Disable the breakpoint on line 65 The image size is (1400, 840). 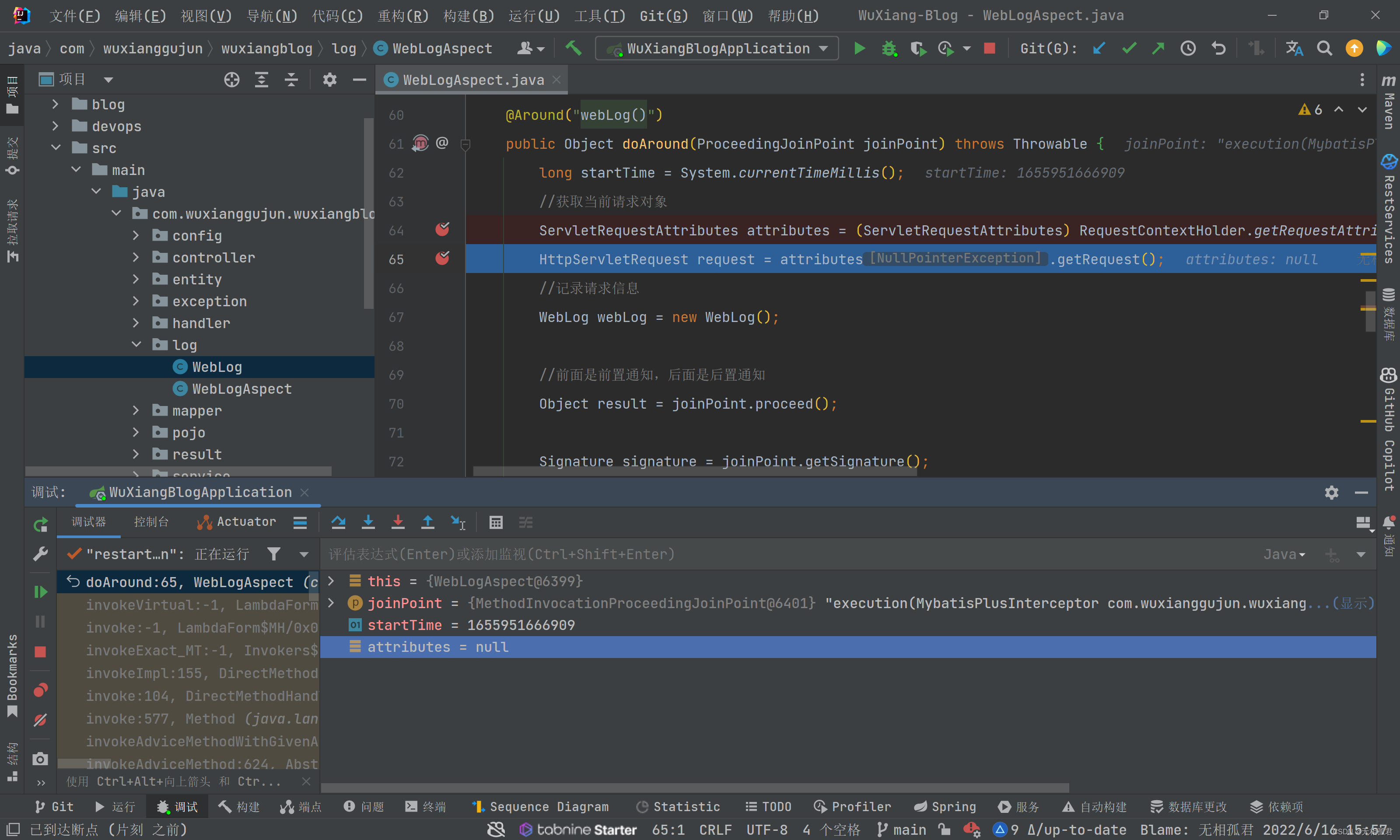click(x=442, y=259)
